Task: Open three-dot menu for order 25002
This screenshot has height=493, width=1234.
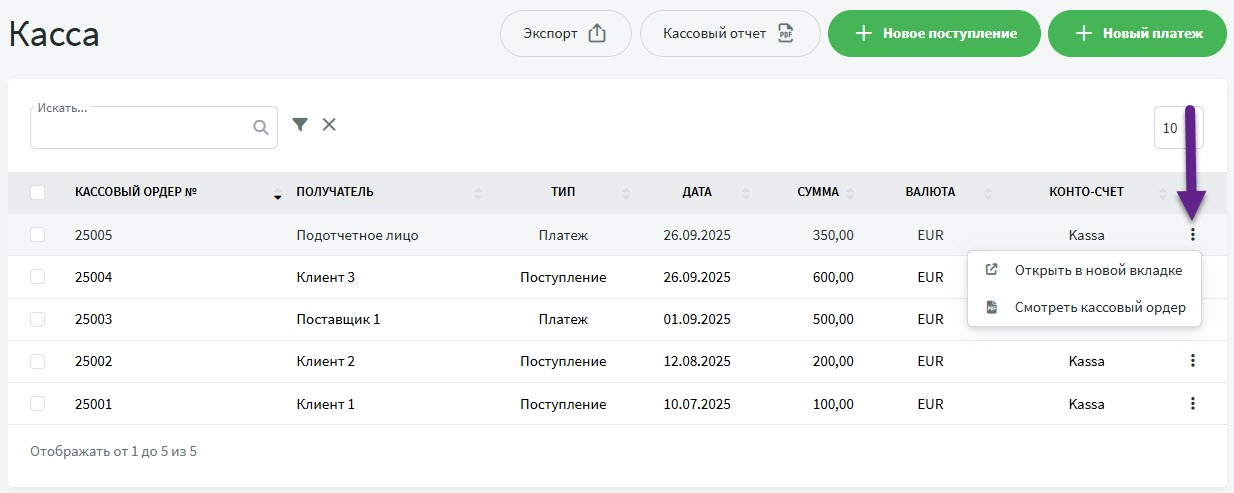Action: pyautogui.click(x=1192, y=361)
